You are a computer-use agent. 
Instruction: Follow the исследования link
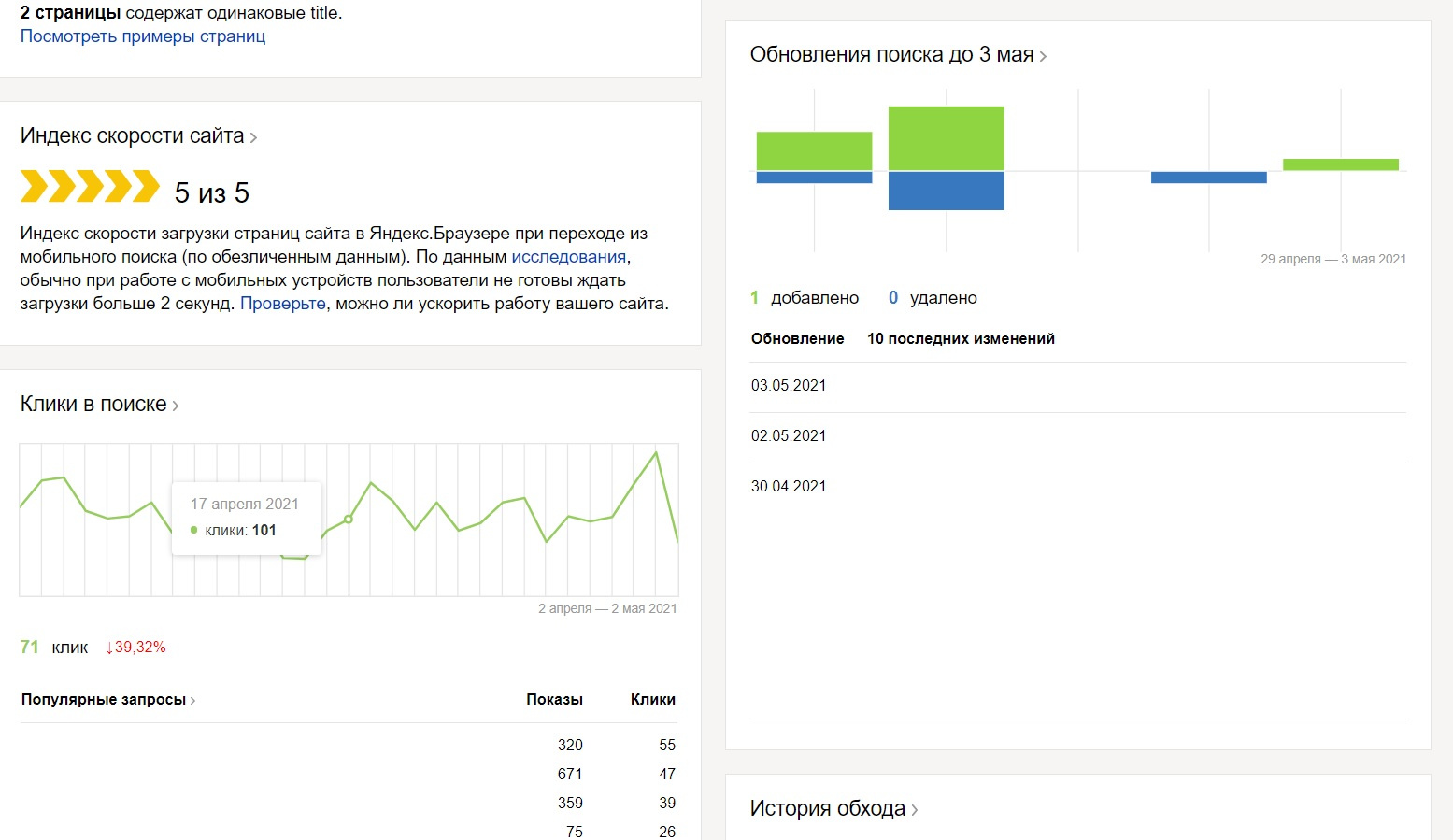tap(568, 257)
